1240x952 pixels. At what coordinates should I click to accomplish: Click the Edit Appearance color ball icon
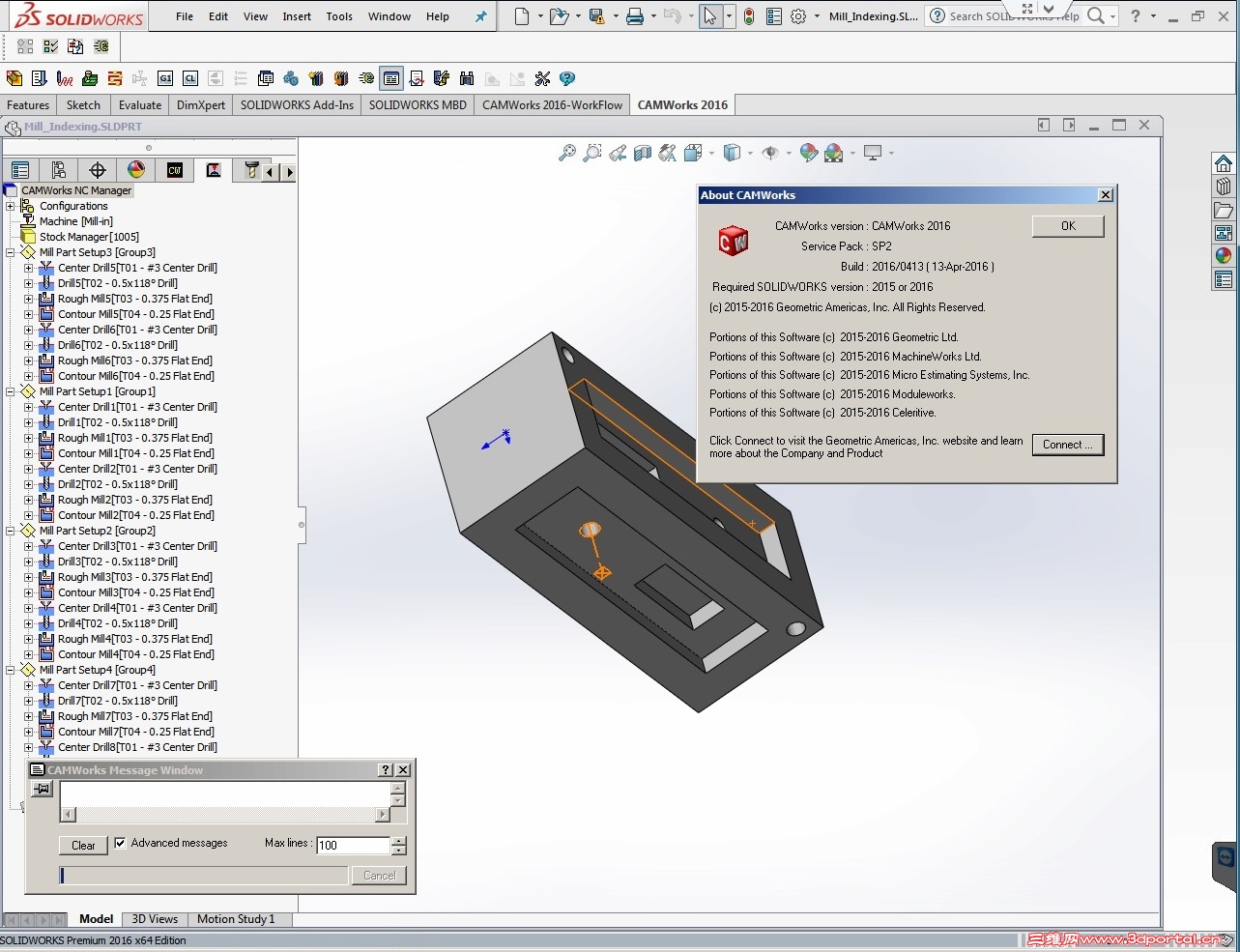pyautogui.click(x=809, y=153)
